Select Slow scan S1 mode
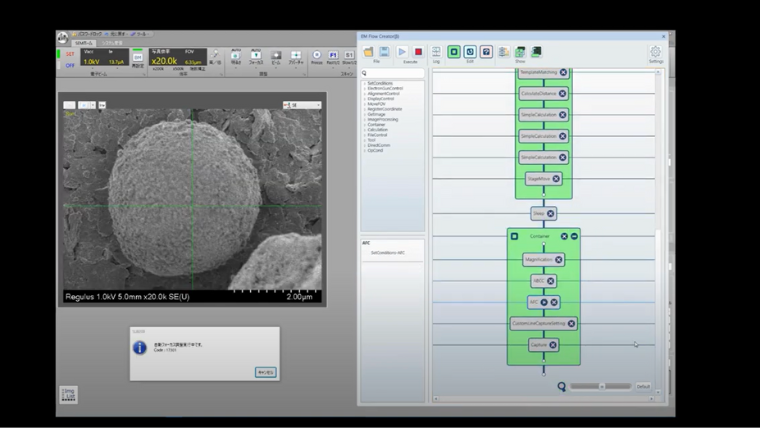 [x=349, y=57]
